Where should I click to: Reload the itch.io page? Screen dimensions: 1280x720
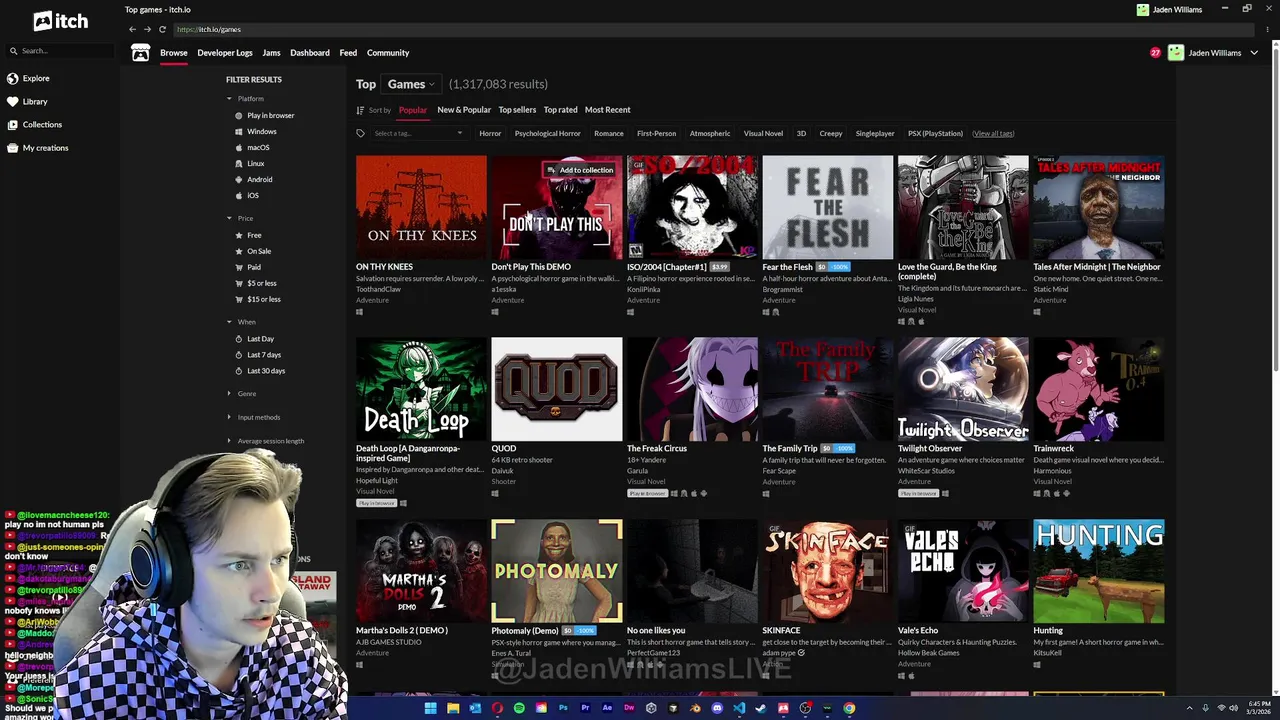coord(162,29)
